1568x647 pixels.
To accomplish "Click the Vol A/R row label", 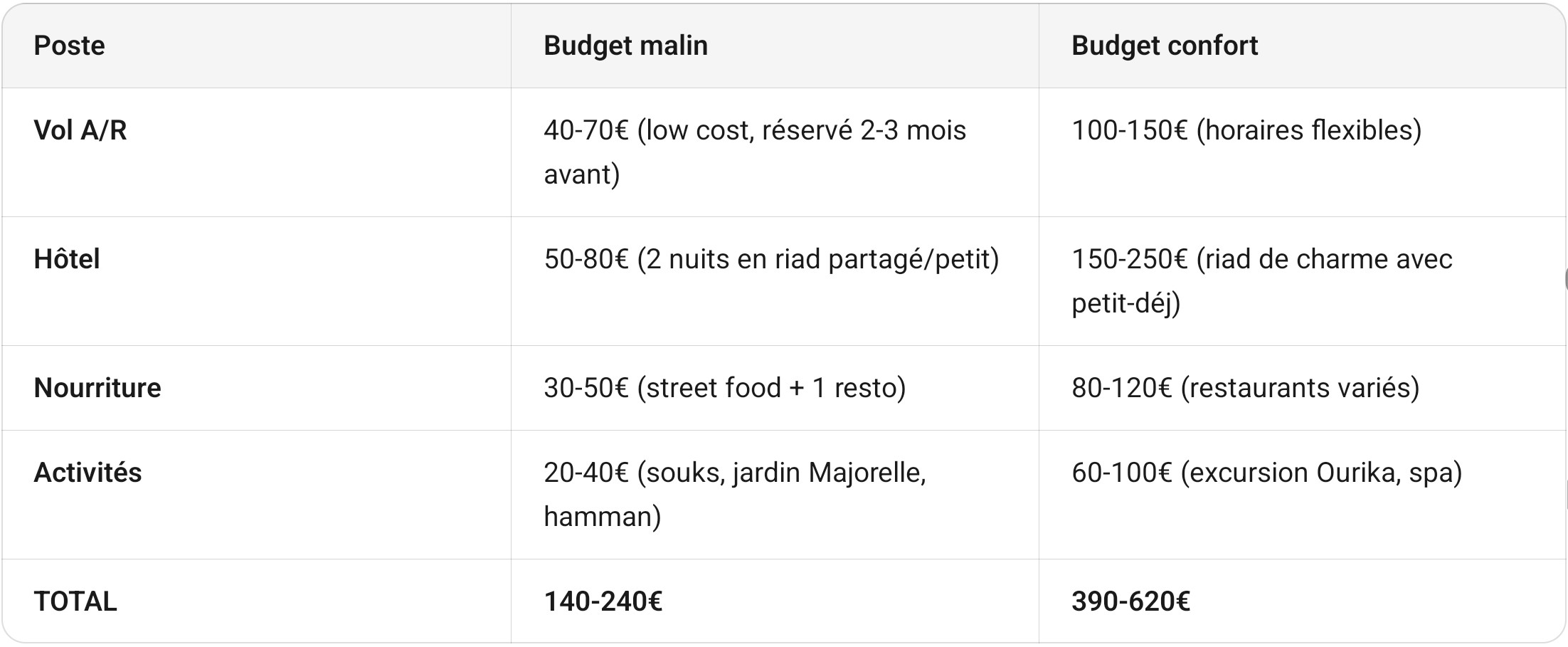I will tap(80, 130).
